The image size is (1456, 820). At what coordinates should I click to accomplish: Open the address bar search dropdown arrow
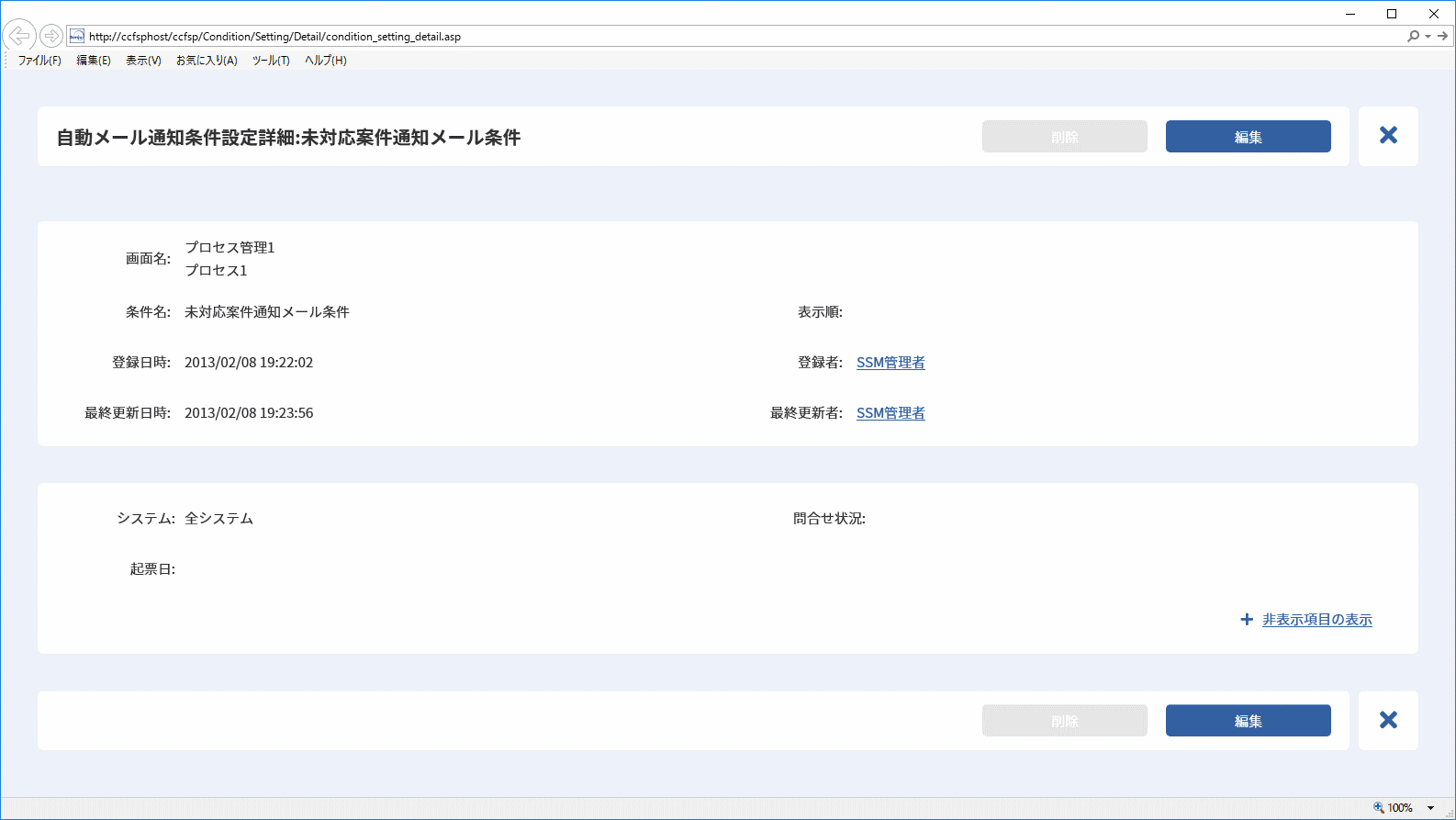[1428, 37]
